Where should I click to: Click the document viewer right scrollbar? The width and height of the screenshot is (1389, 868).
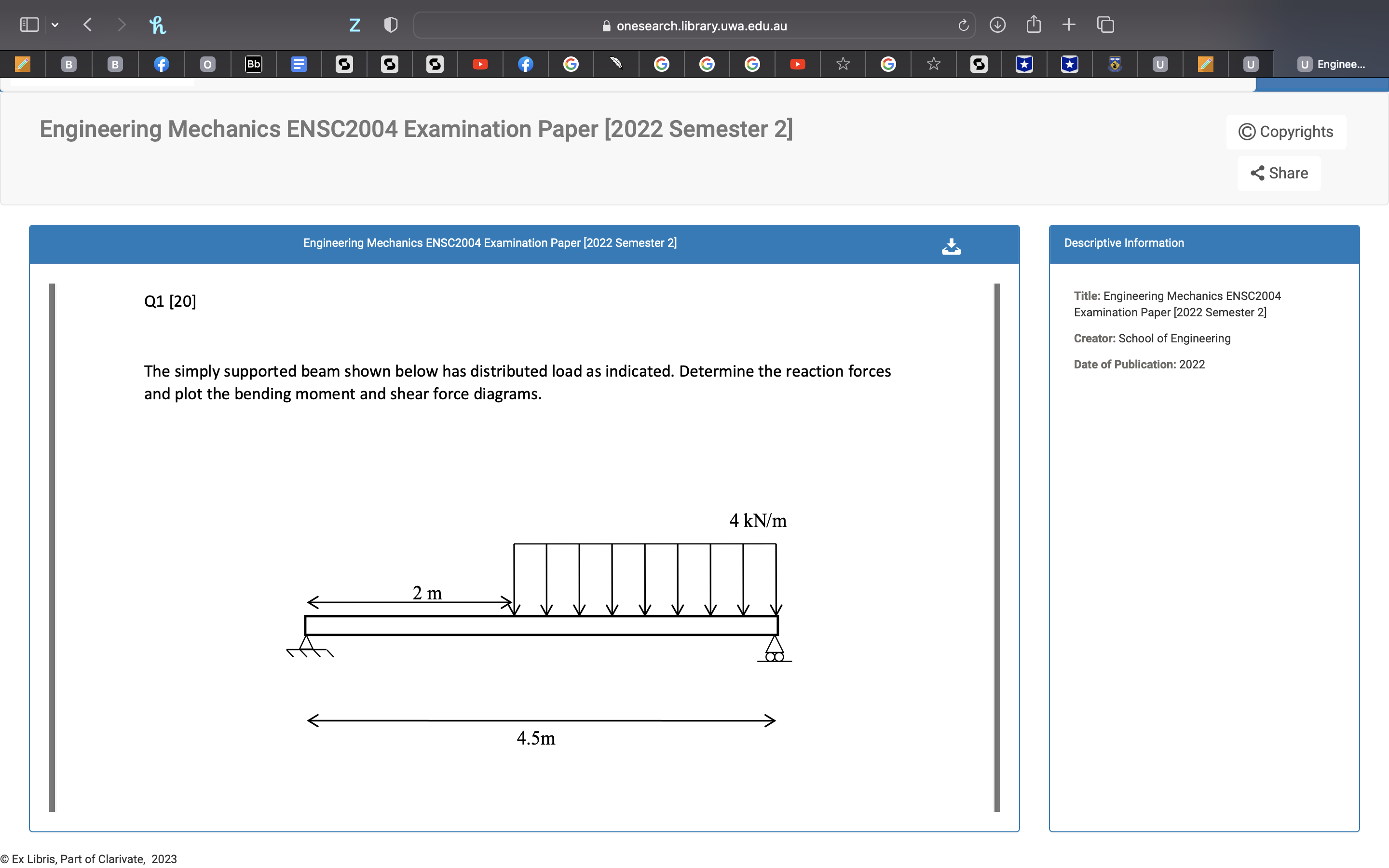coord(997,547)
